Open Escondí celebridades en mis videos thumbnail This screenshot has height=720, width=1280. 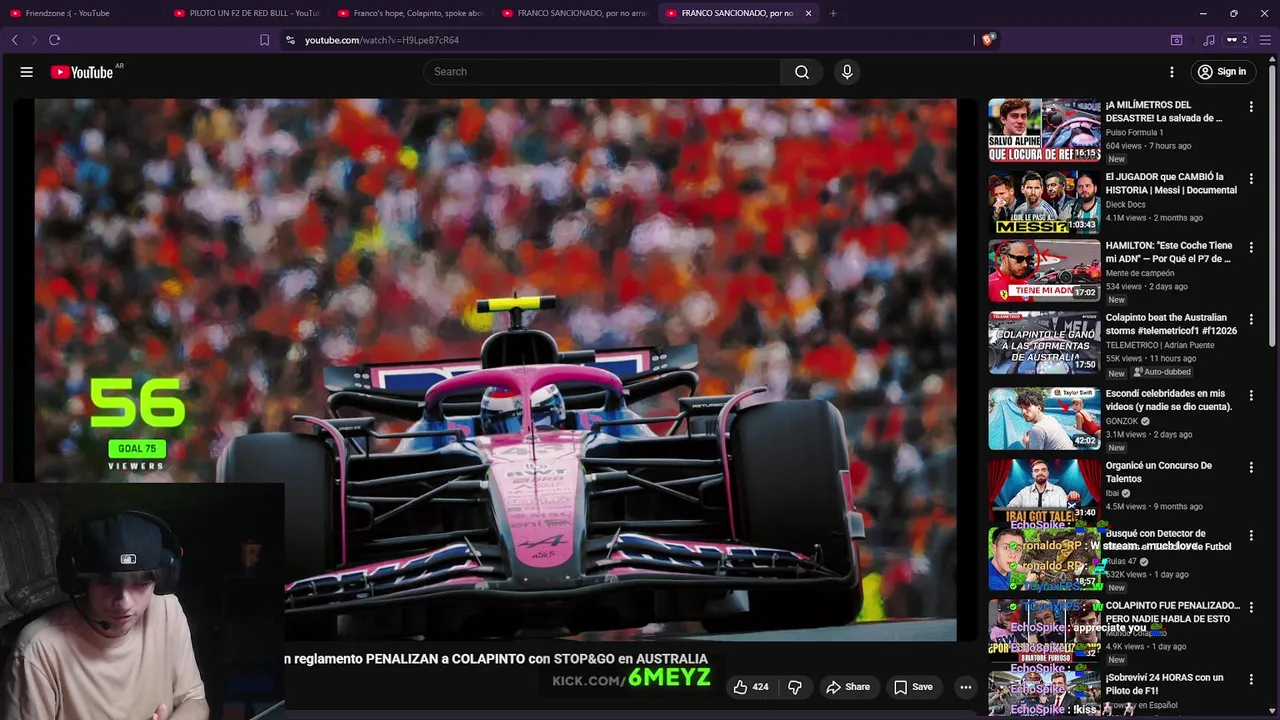[x=1044, y=418]
